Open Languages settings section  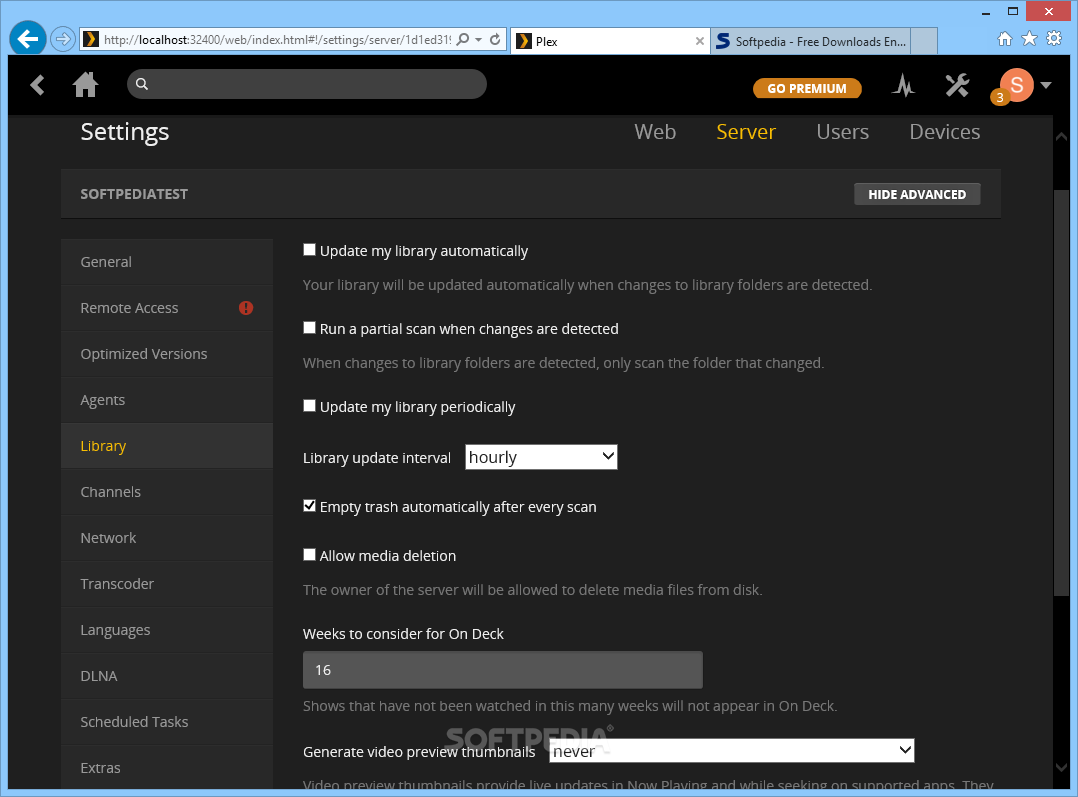[167, 630]
